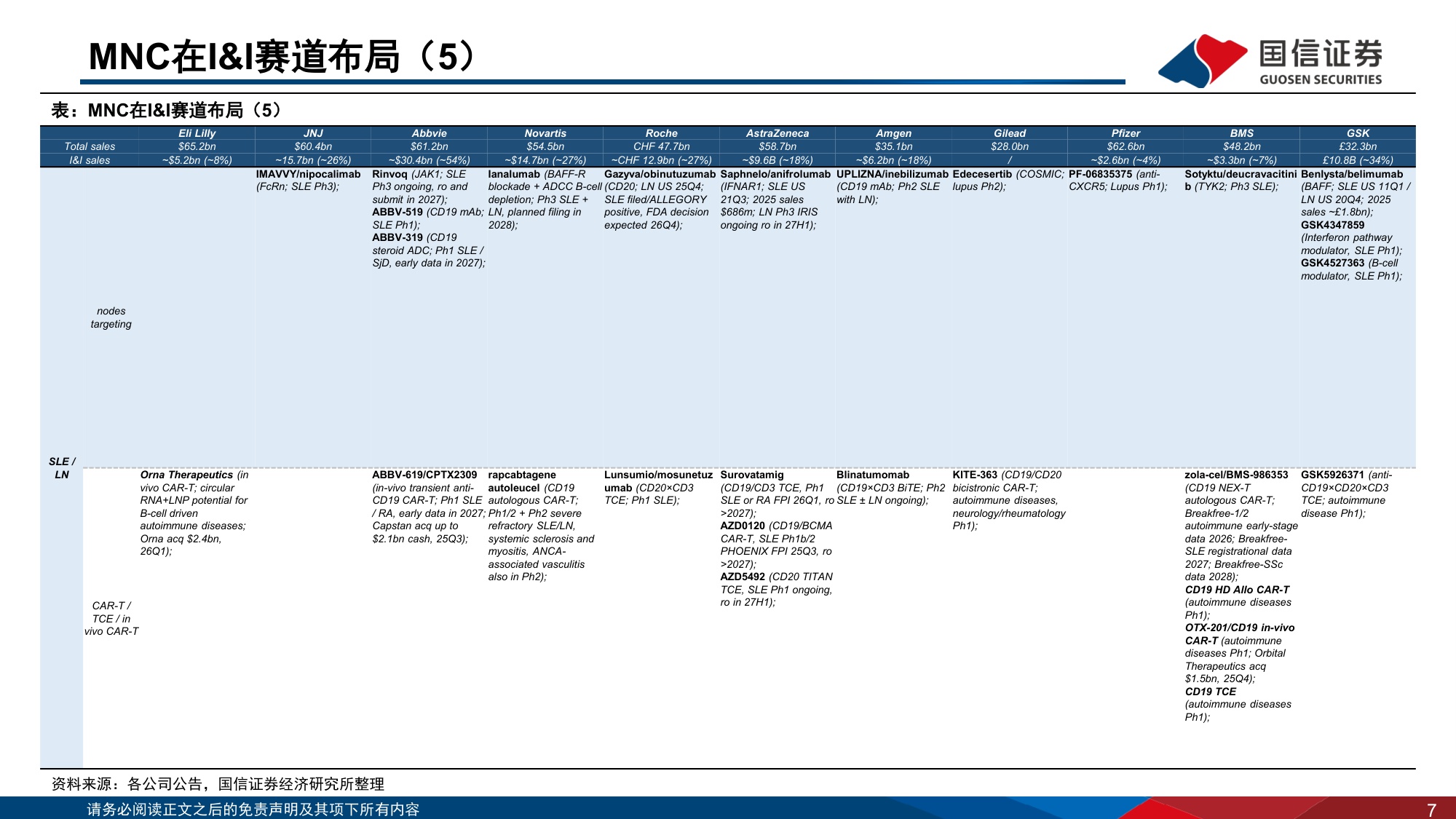Click the I&I sales row label
Screen dimensions: 1456x819
pos(90,160)
